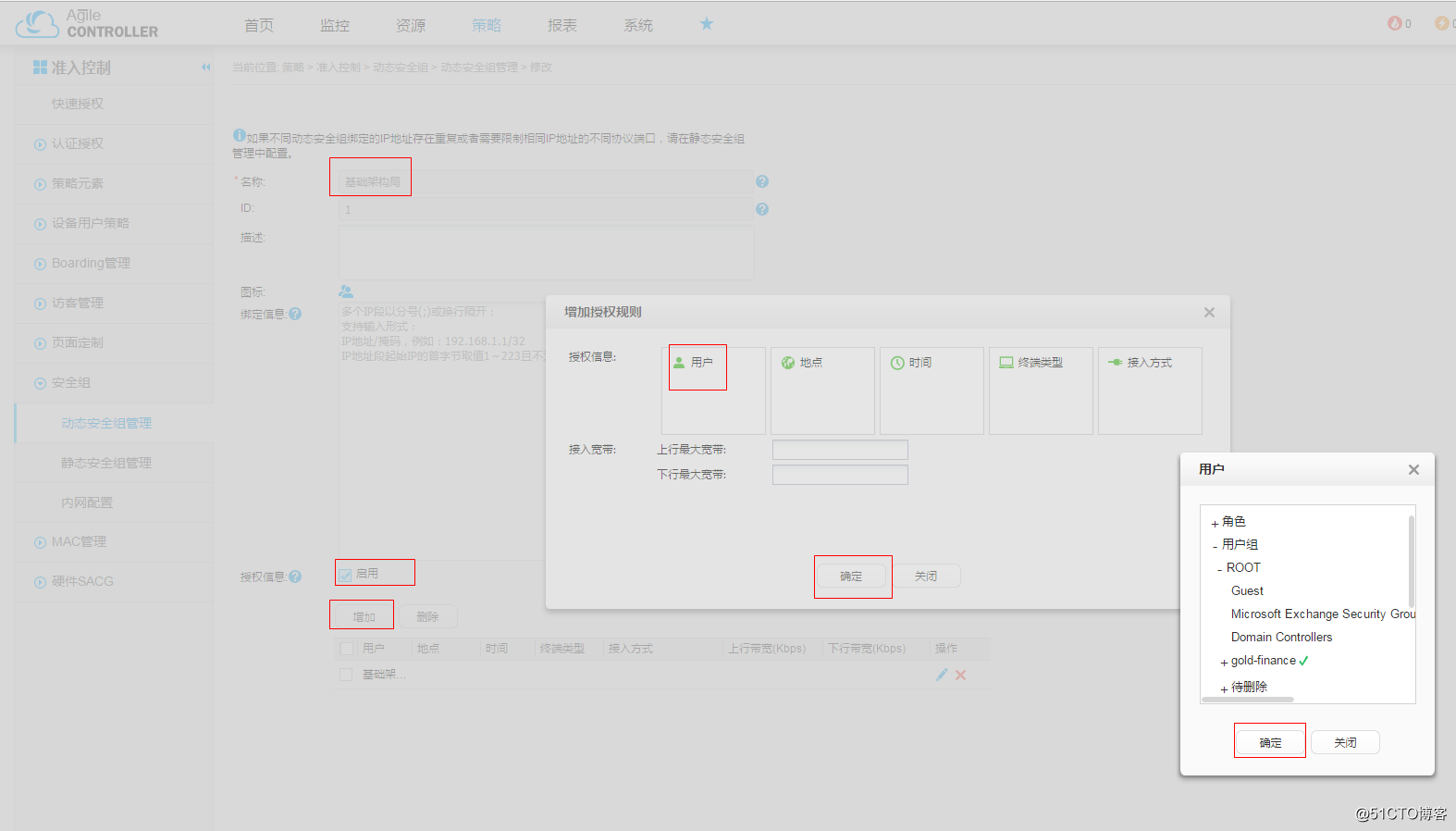Click the horizontal scrollbar in 用户 tree

1248,700
